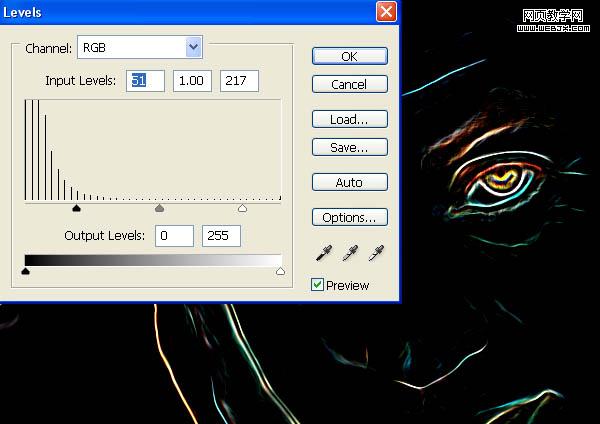The image size is (600, 424).
Task: Select the gray point eyedropper
Action: (350, 254)
